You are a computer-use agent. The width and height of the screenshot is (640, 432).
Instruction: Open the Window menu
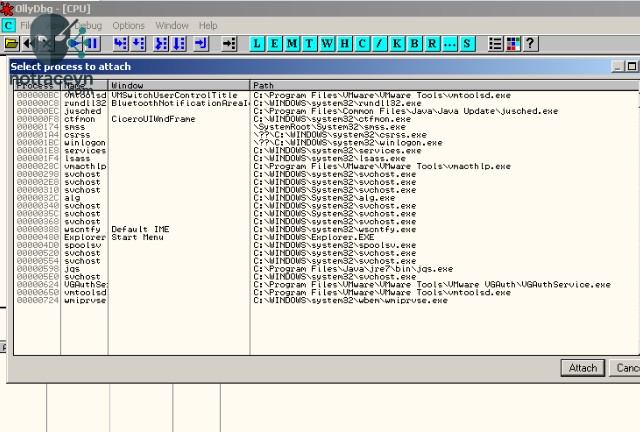pyautogui.click(x=172, y=26)
